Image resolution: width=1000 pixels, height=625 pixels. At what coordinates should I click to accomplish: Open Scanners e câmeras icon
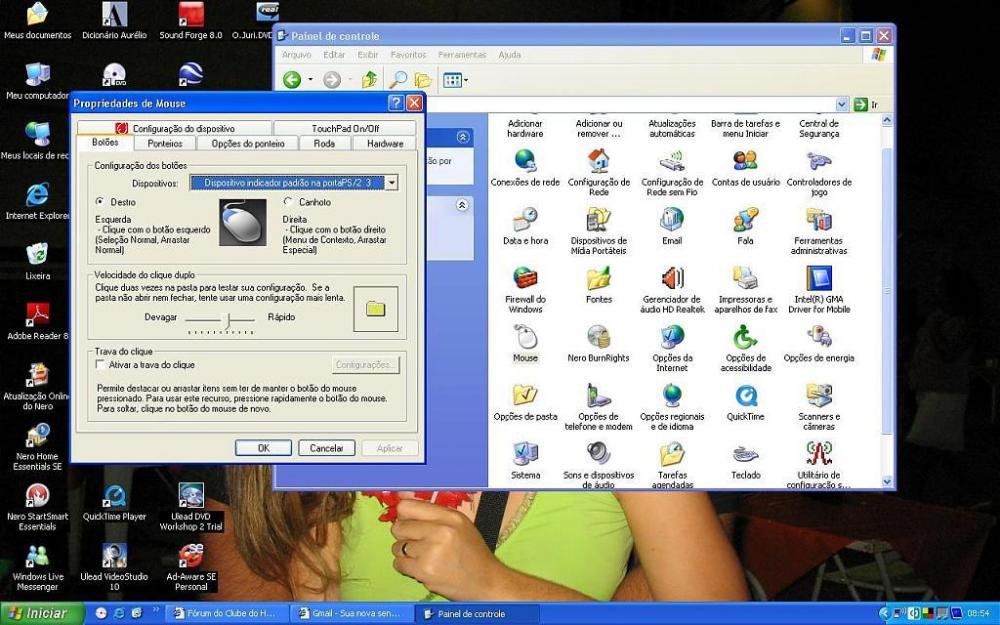pos(819,396)
